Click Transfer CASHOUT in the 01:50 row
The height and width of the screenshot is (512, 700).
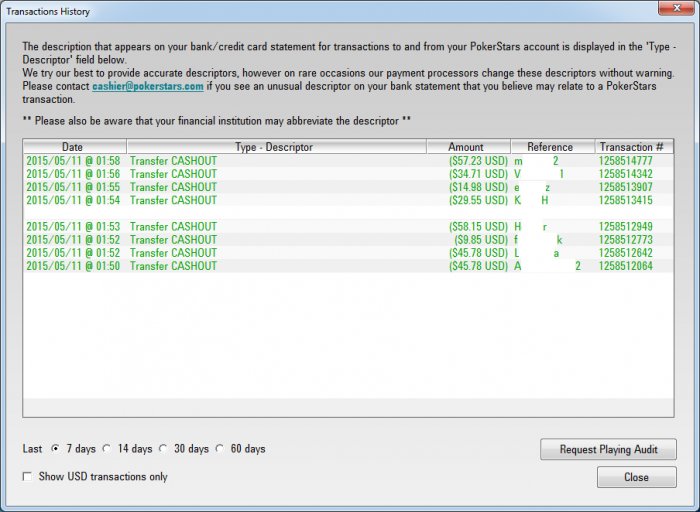click(x=173, y=266)
